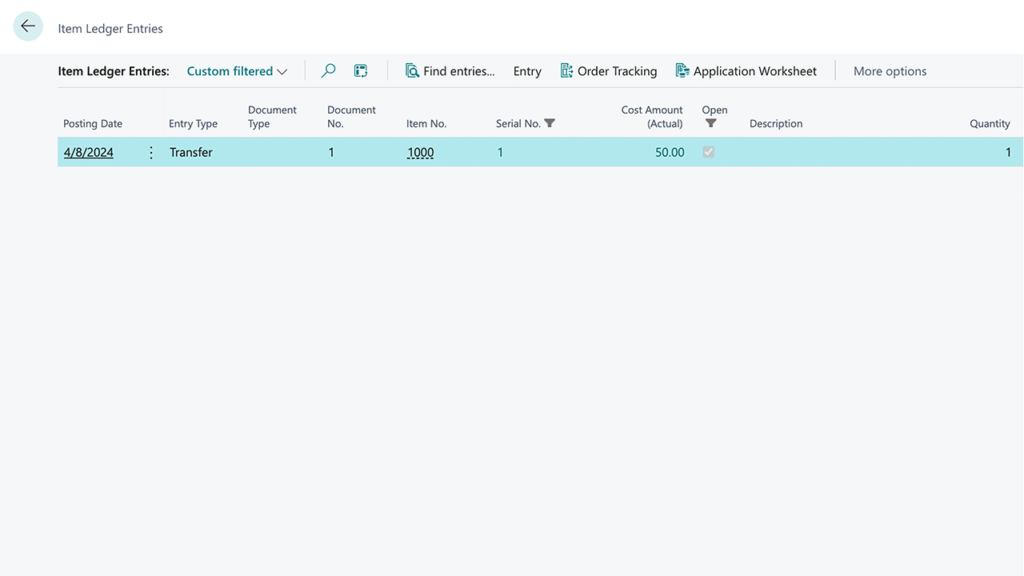Click the Find entries icon

click(x=412, y=71)
